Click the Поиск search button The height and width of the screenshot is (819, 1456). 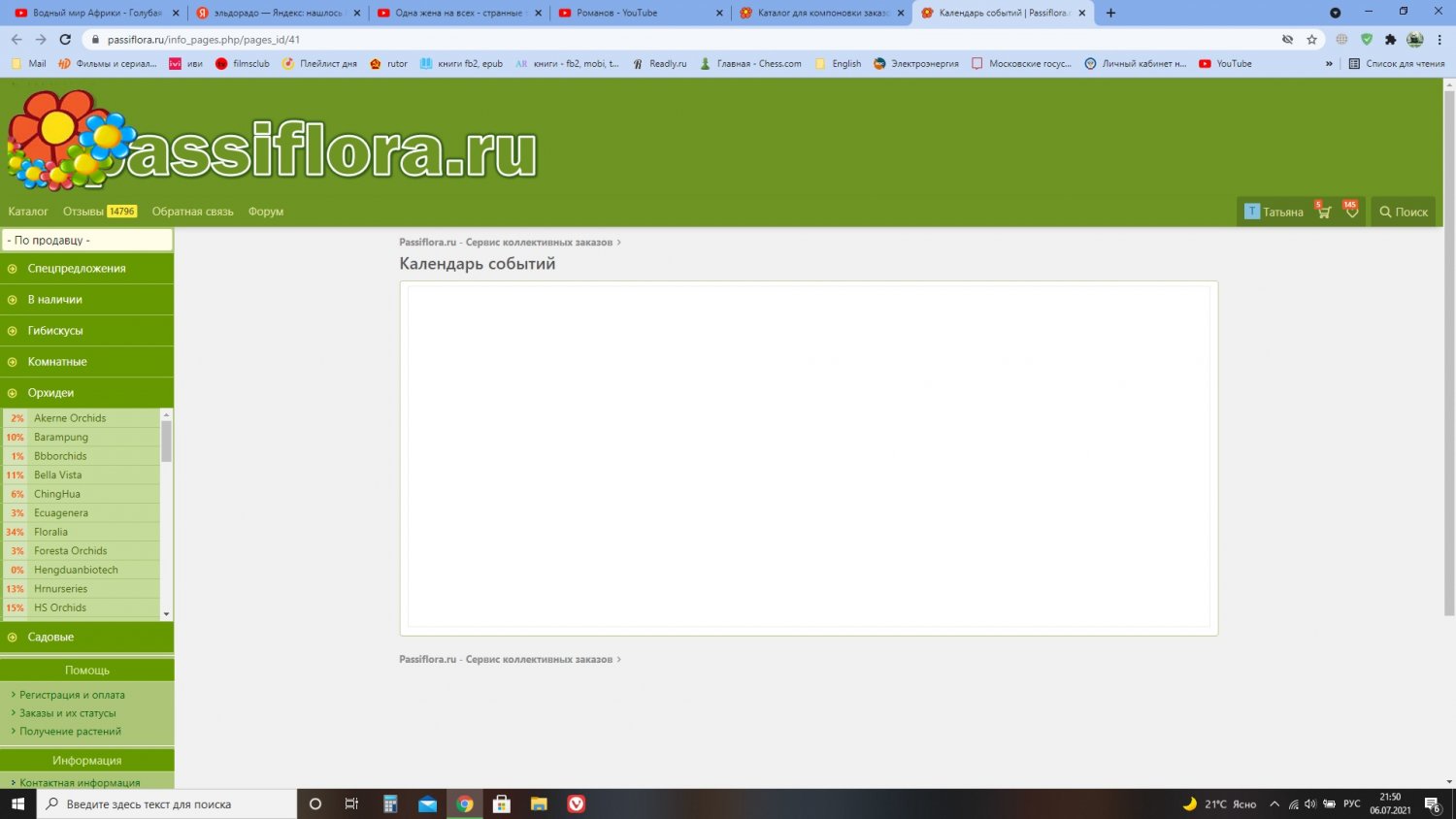click(1403, 212)
